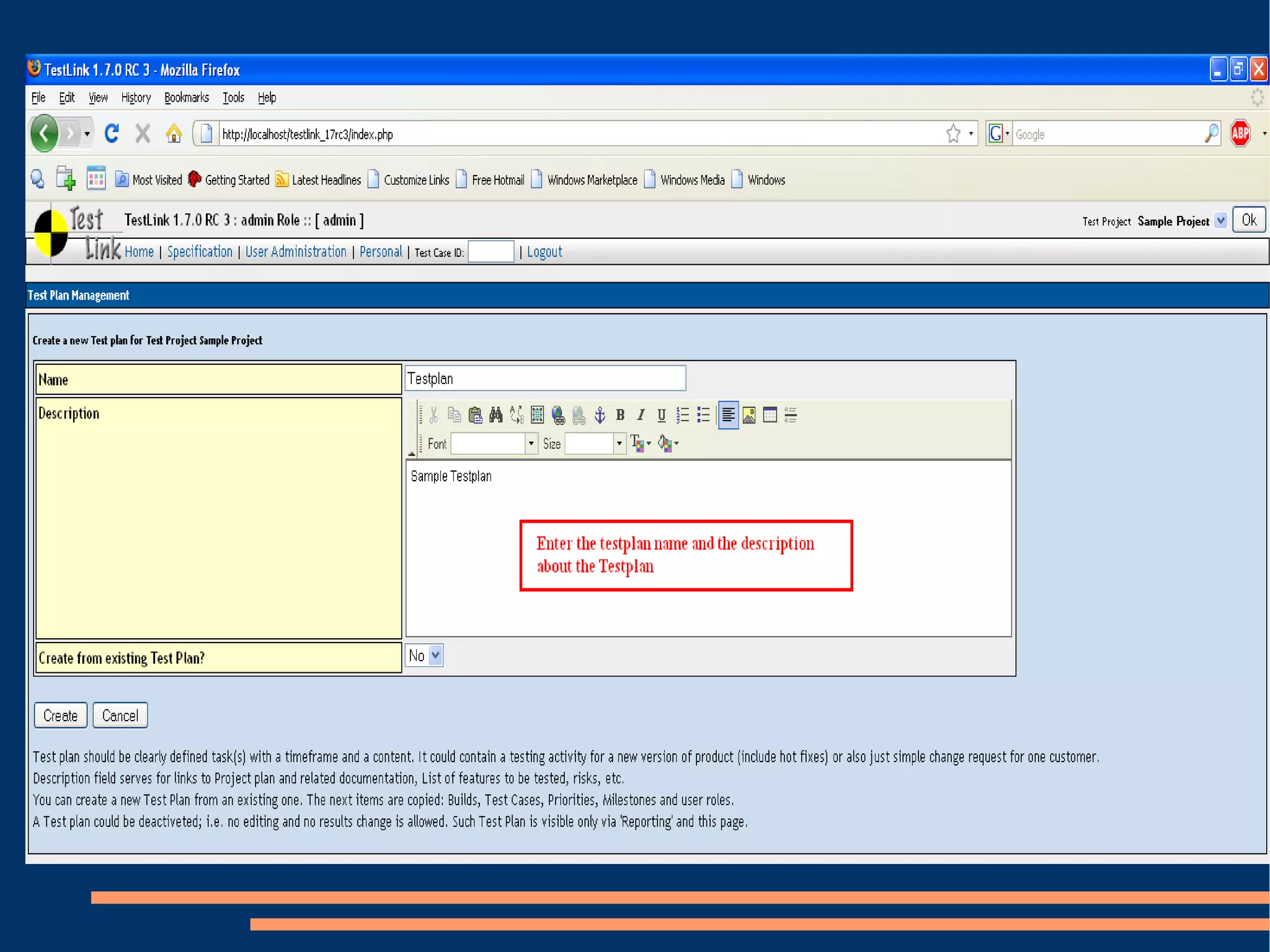Viewport: 1270px width, 952px height.
Task: Toggle underline formatting in description editor
Action: [662, 415]
